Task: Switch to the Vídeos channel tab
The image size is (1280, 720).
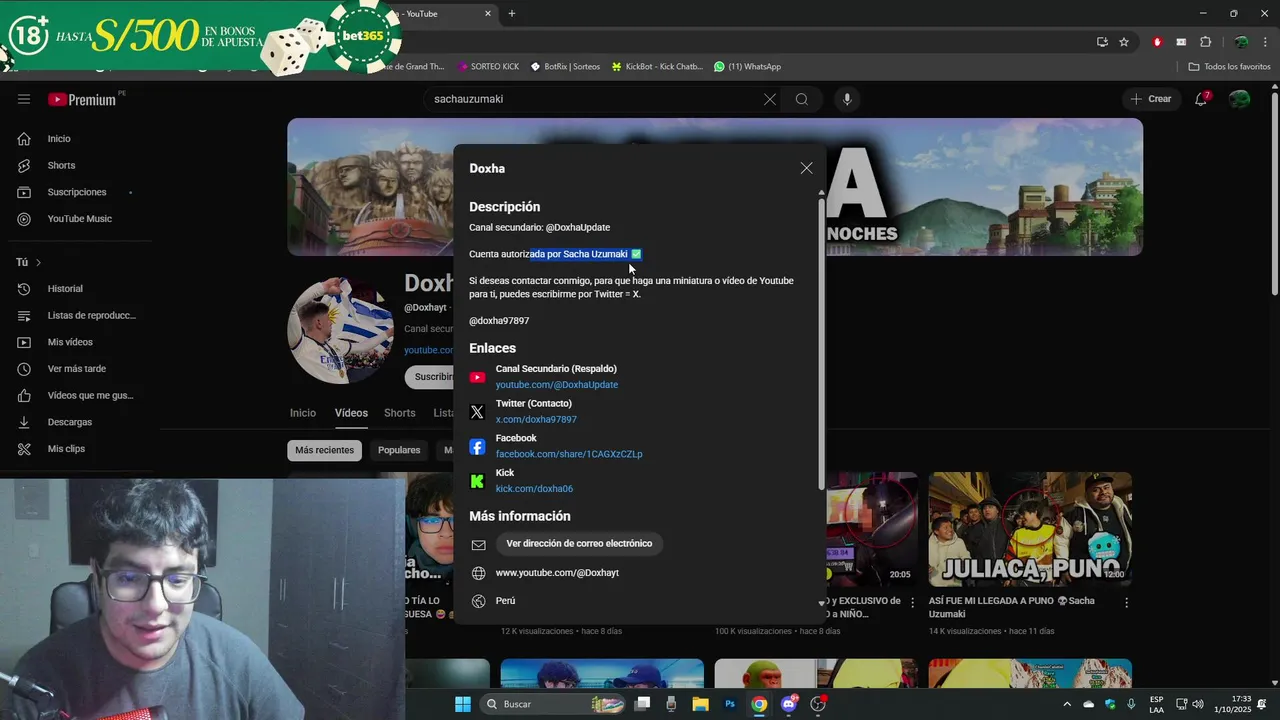Action: coord(351,413)
